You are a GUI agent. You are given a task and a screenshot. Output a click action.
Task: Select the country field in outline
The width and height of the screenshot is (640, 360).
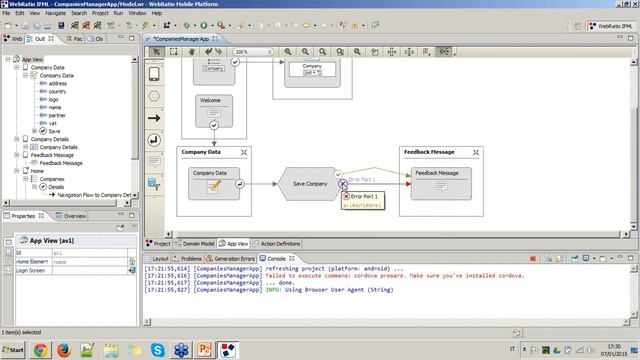coord(57,91)
